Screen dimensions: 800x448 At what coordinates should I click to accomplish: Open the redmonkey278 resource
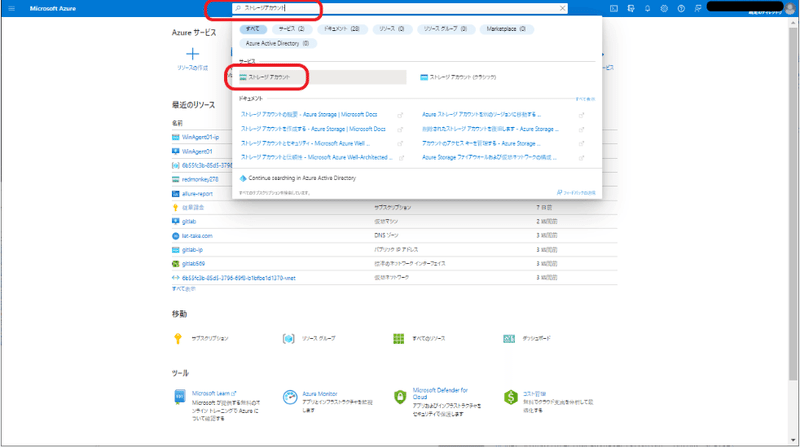click(200, 180)
